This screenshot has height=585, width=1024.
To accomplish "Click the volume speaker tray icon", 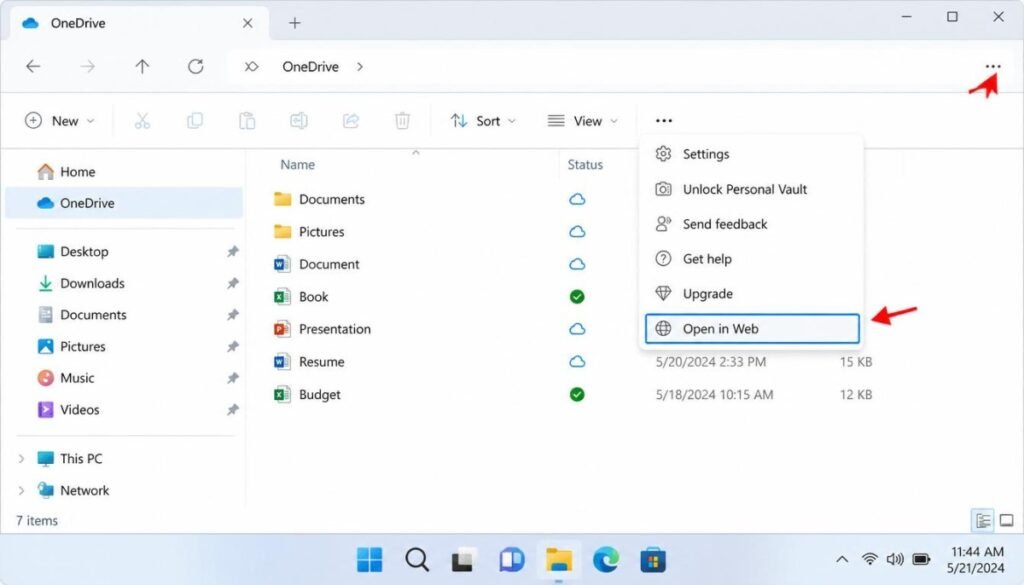I will (x=895, y=560).
